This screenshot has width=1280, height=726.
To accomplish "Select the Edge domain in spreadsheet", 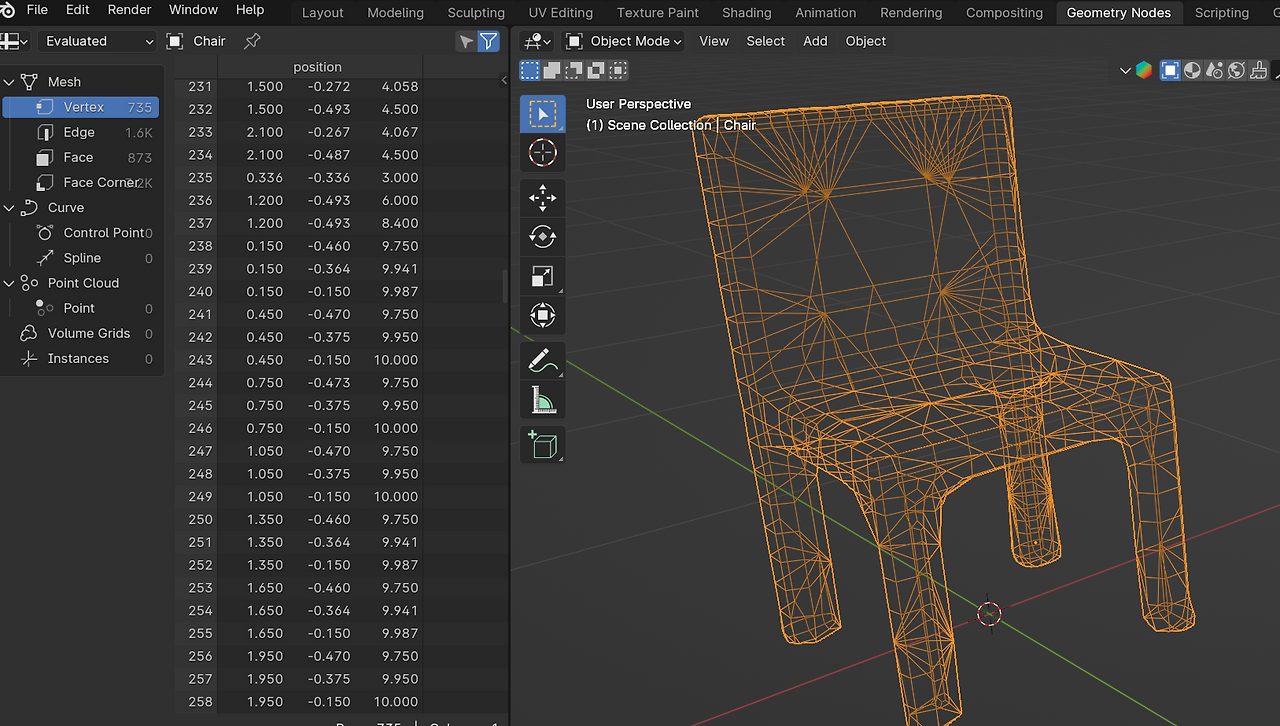I will [79, 132].
